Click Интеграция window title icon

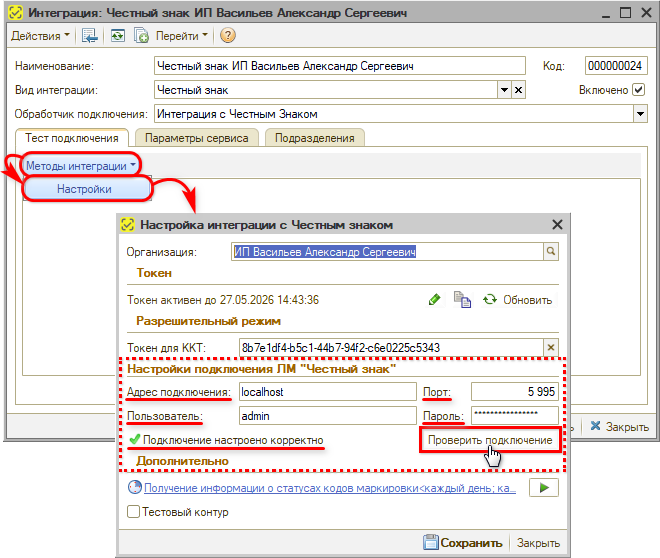click(16, 13)
